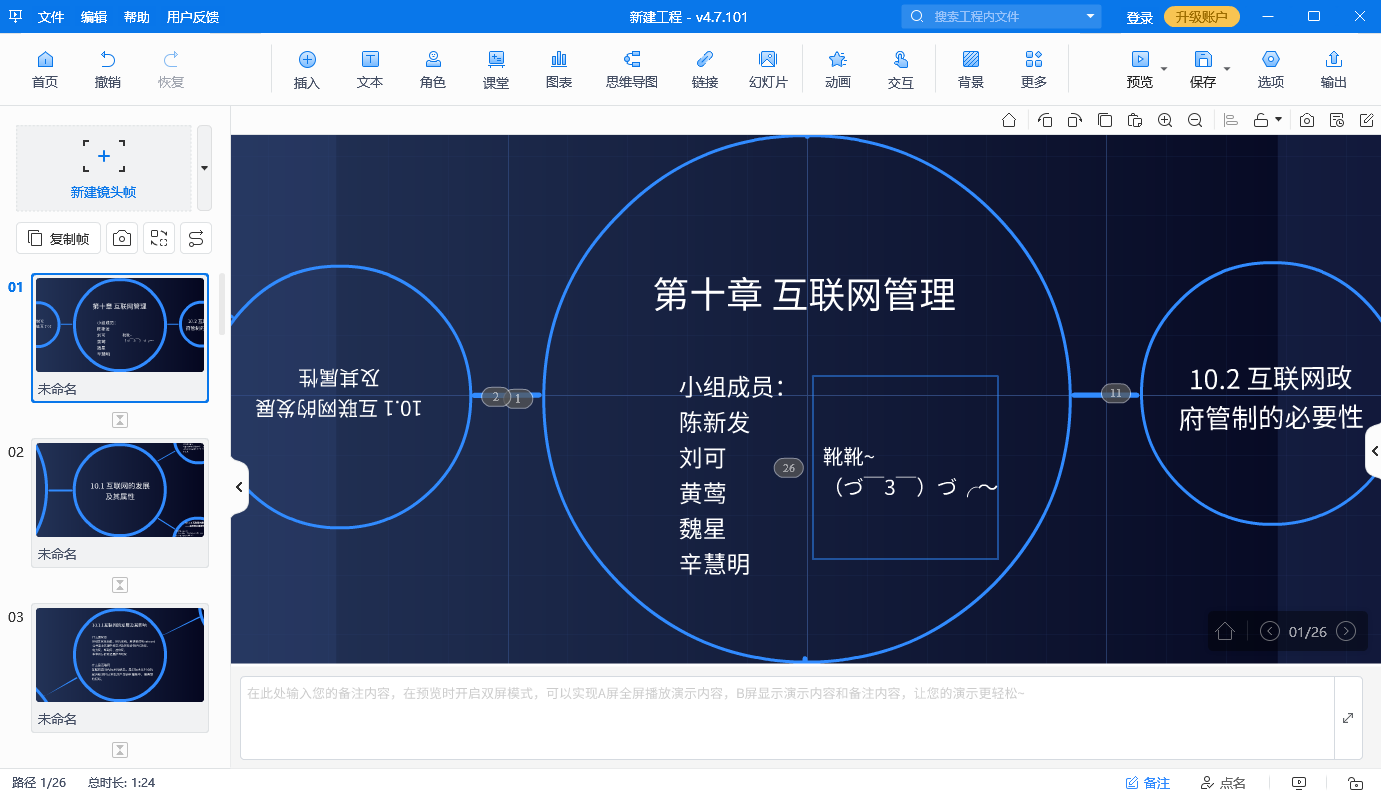1381x794 pixels.
Task: Expand the 保存 dropdown arrow
Action: pyautogui.click(x=1227, y=69)
